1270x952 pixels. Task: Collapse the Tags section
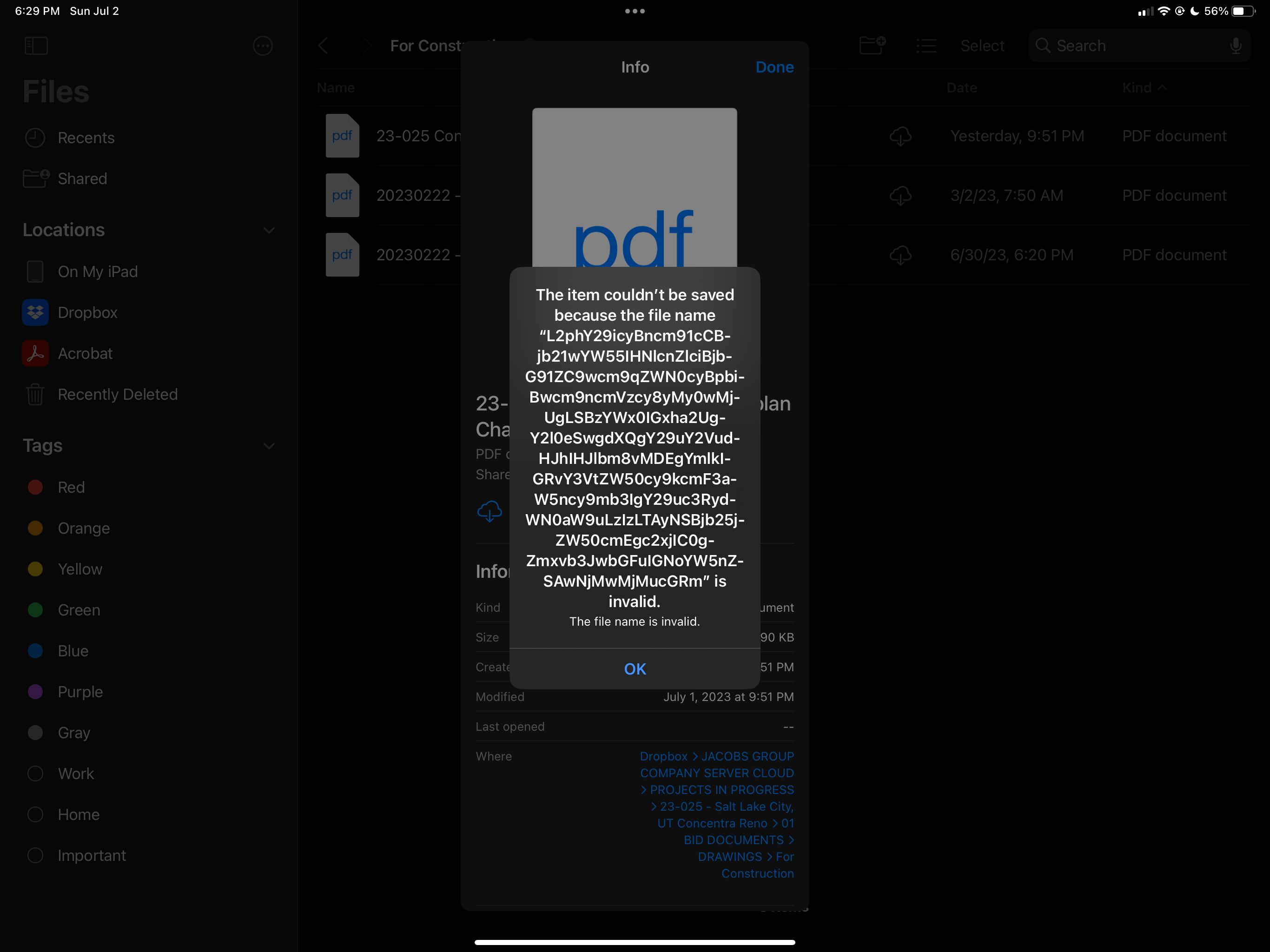[269, 446]
